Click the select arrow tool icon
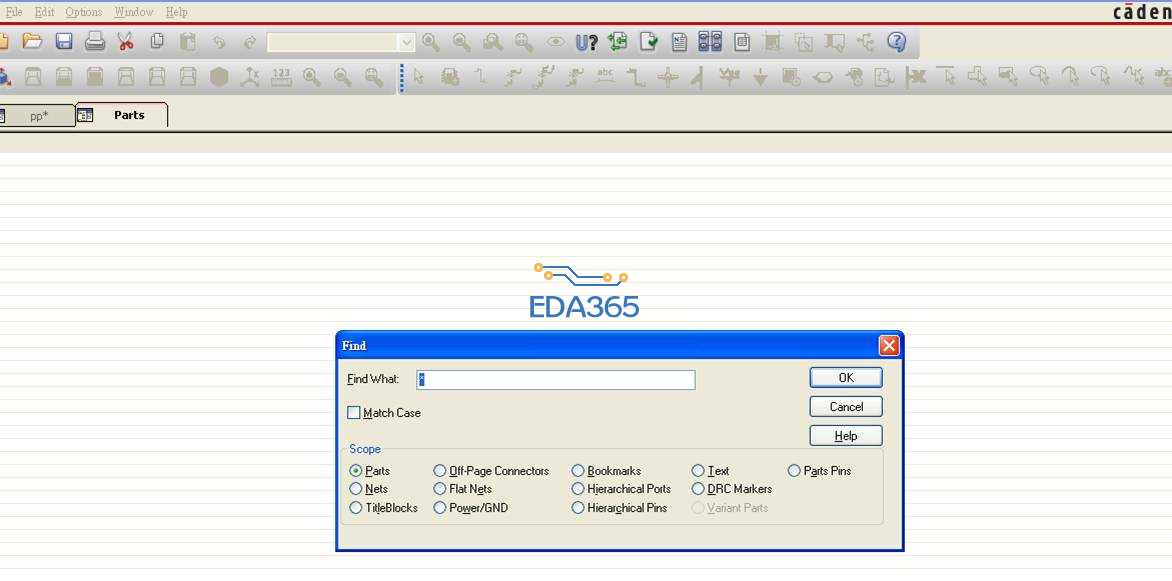 418,76
